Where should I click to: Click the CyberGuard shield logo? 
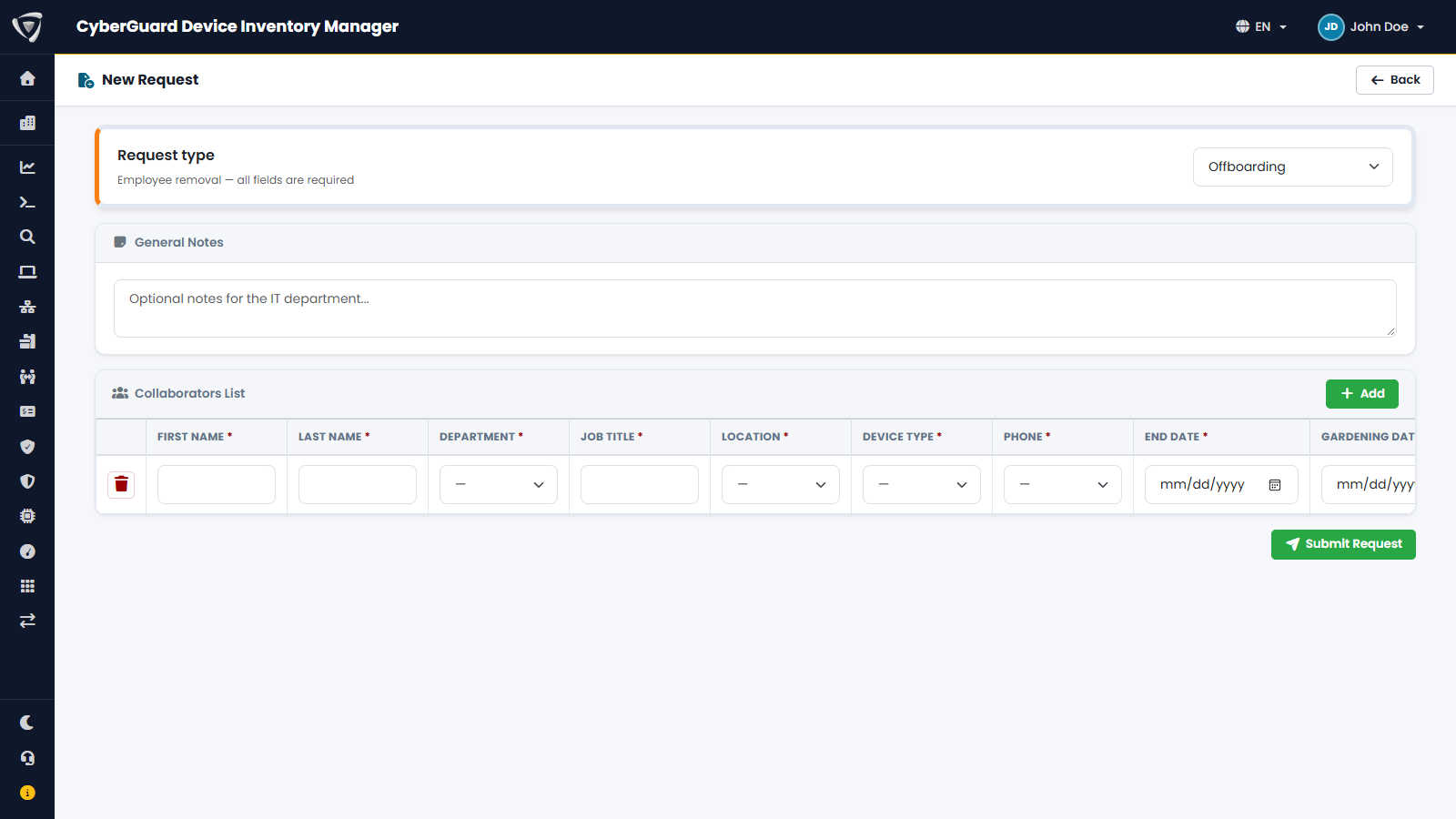(x=27, y=27)
